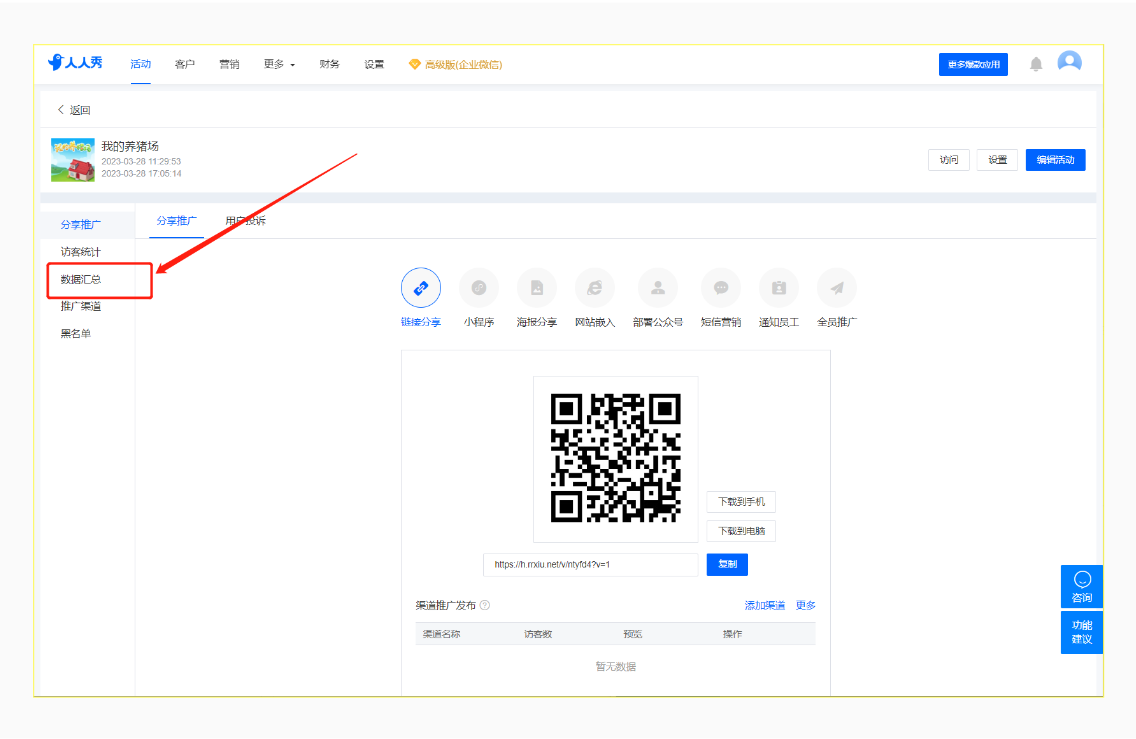This screenshot has height=739, width=1136.
Task: Select the 全员推广 all-staff promotion icon
Action: click(837, 288)
